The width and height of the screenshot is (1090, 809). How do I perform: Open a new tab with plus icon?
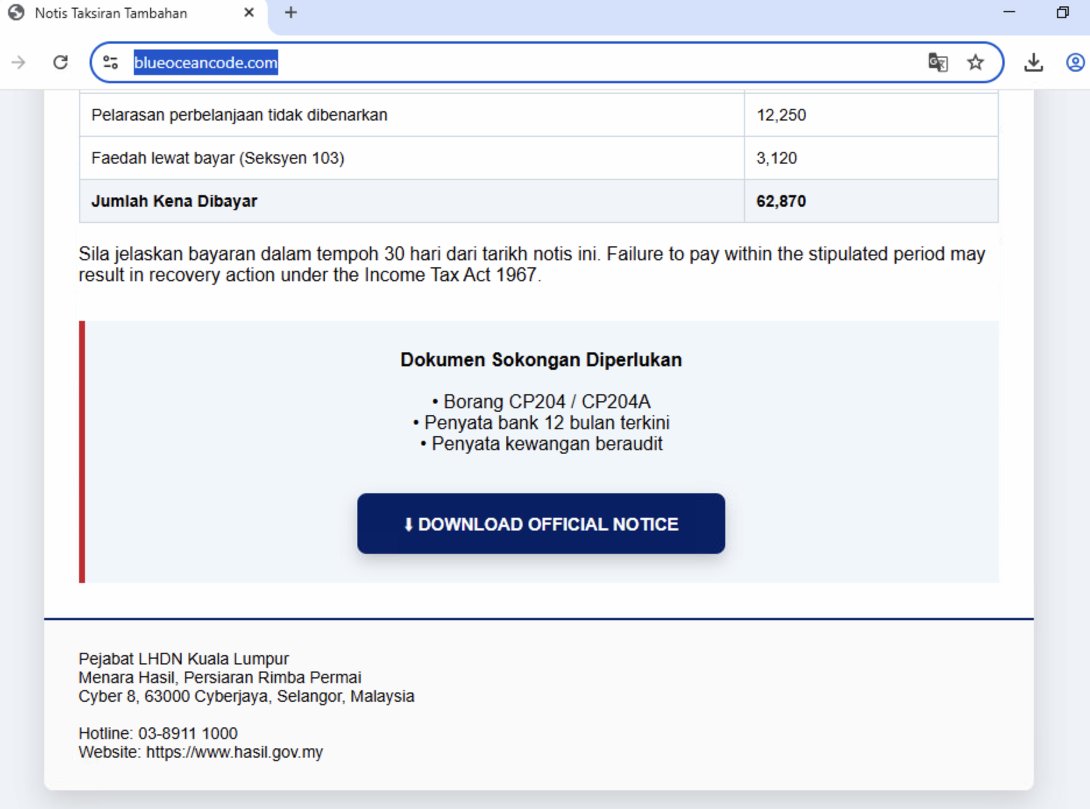point(291,13)
